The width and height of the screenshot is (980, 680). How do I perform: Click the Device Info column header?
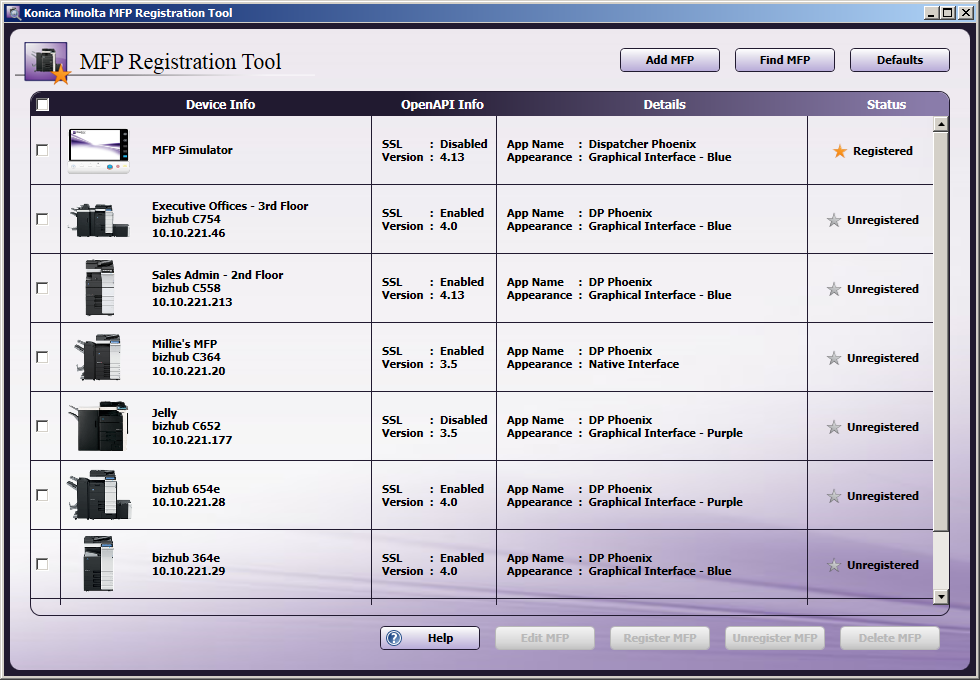click(x=220, y=104)
